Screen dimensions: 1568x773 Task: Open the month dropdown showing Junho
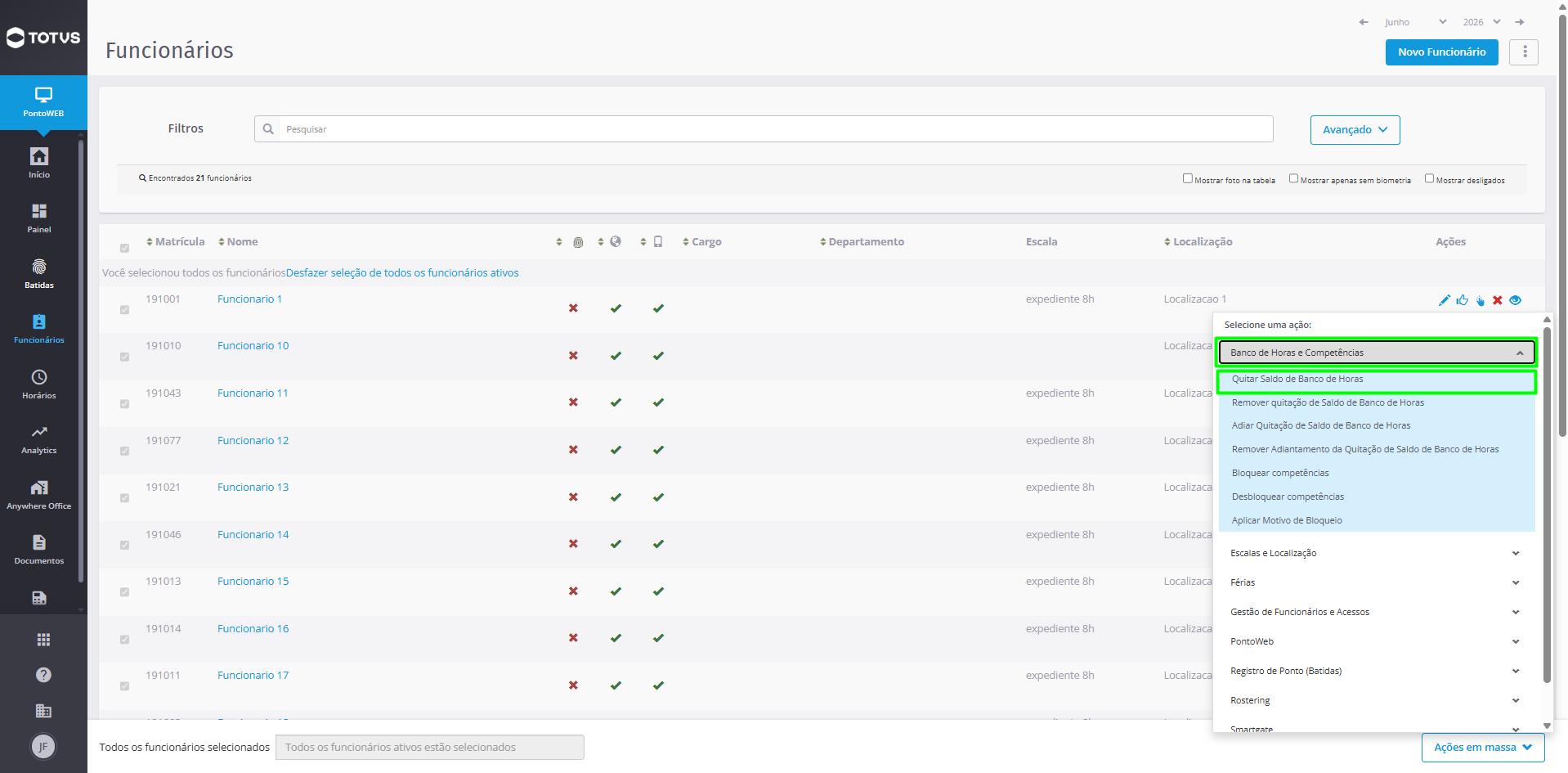click(x=1415, y=22)
